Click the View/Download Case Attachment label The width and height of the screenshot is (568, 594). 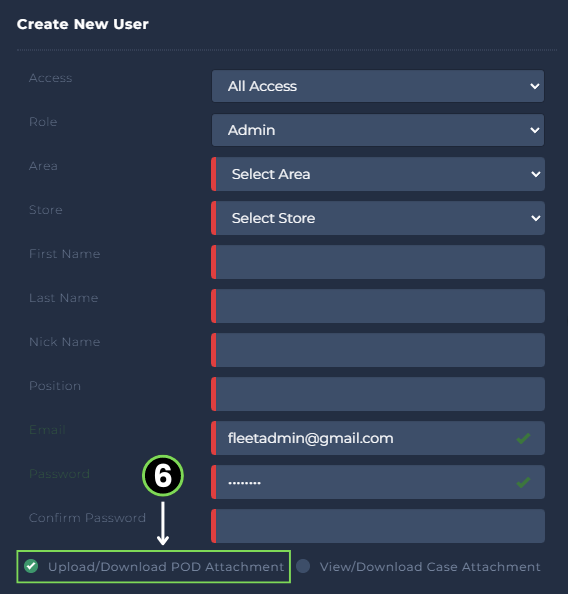[430, 567]
